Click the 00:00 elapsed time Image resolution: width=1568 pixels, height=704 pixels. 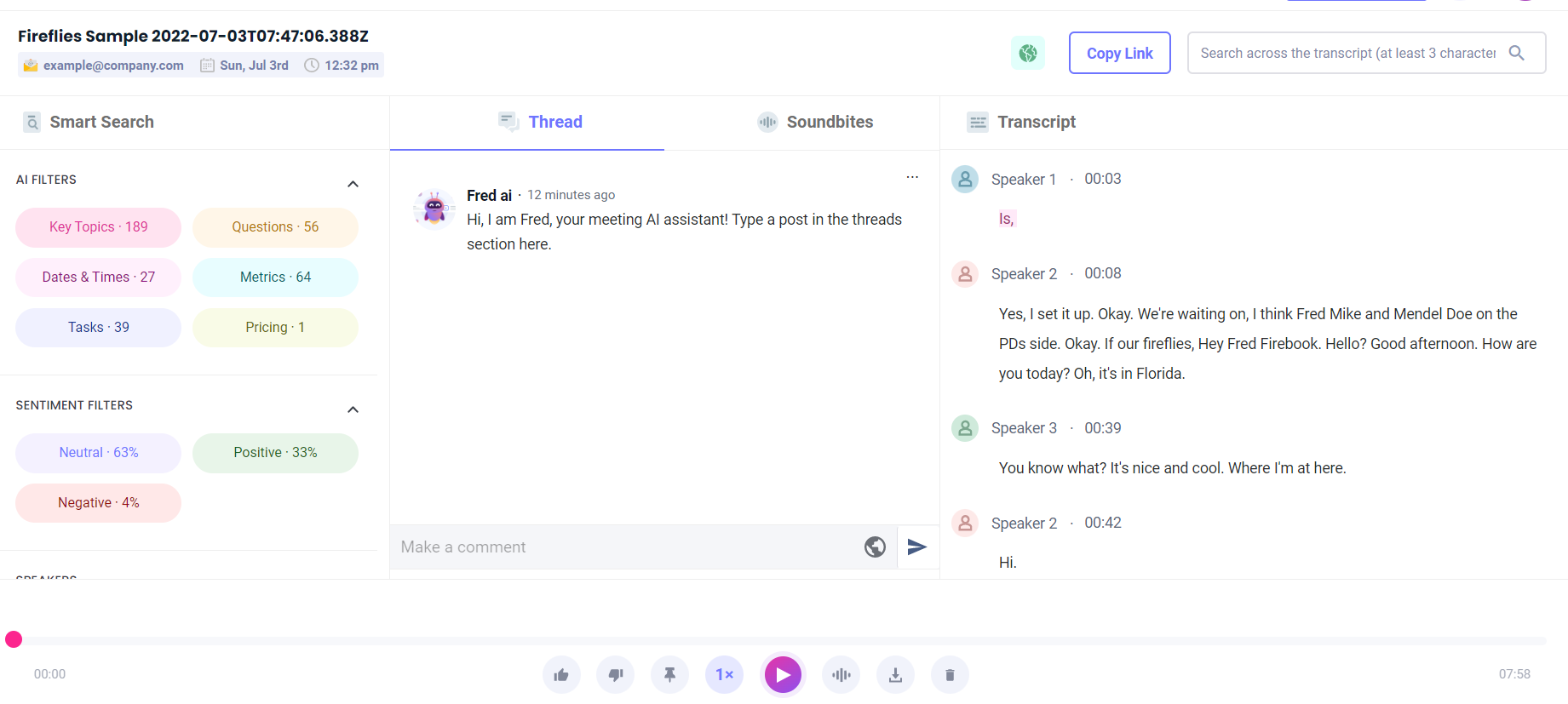click(49, 674)
